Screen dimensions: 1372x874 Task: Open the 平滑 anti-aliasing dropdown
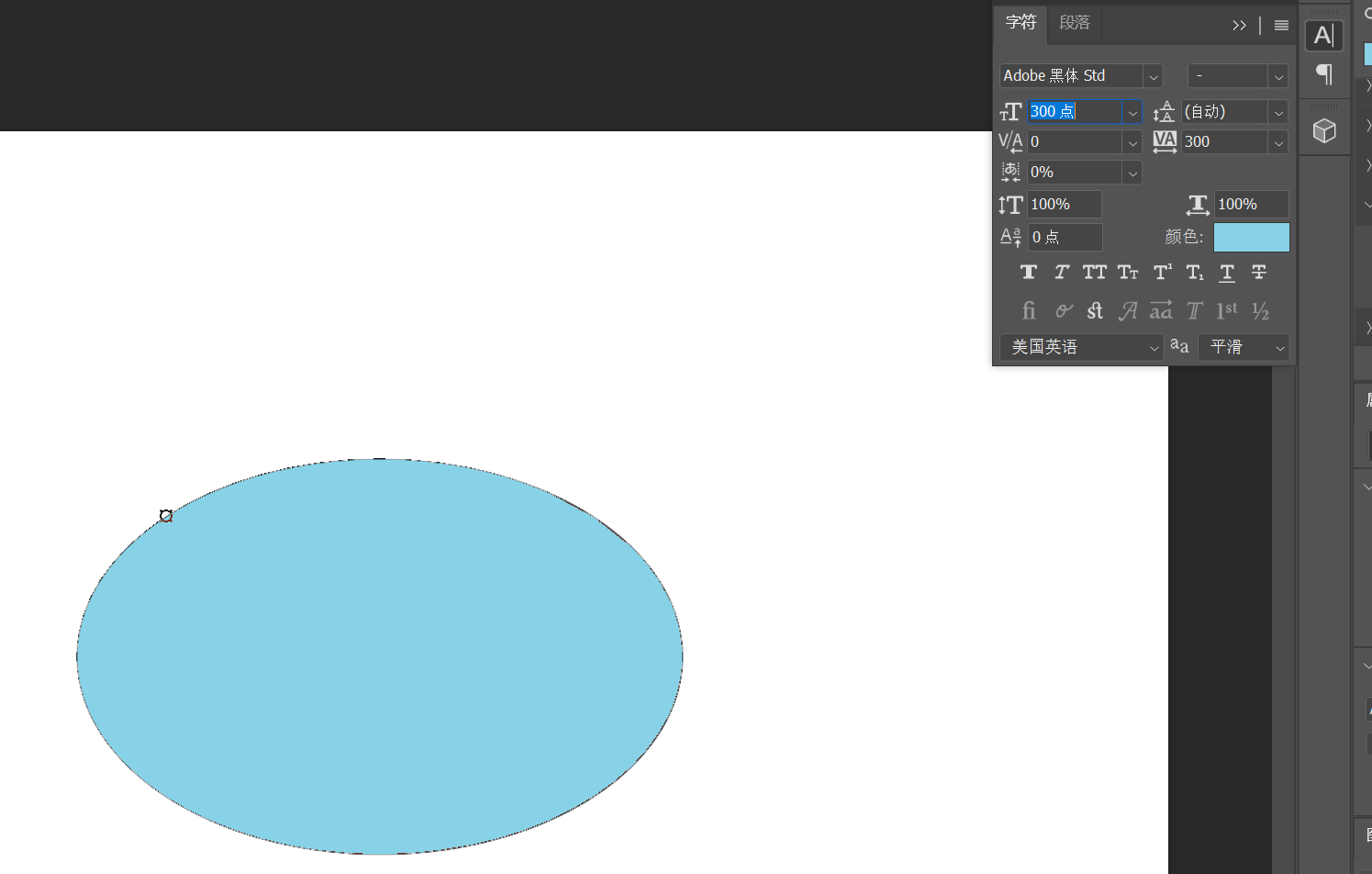pos(1244,347)
